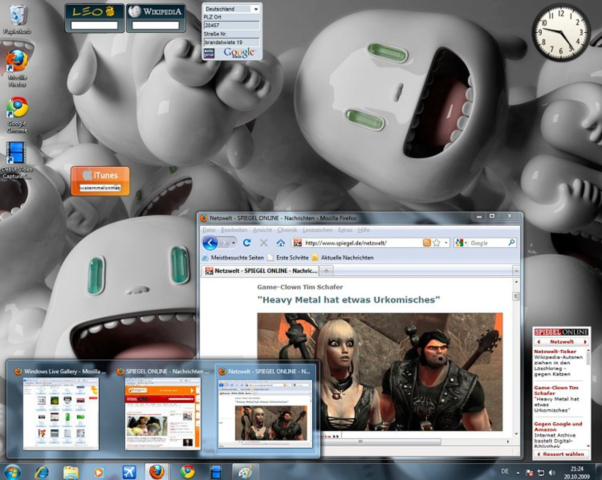Go to Firefox home page icon
The height and width of the screenshot is (480, 602).
click(x=281, y=243)
